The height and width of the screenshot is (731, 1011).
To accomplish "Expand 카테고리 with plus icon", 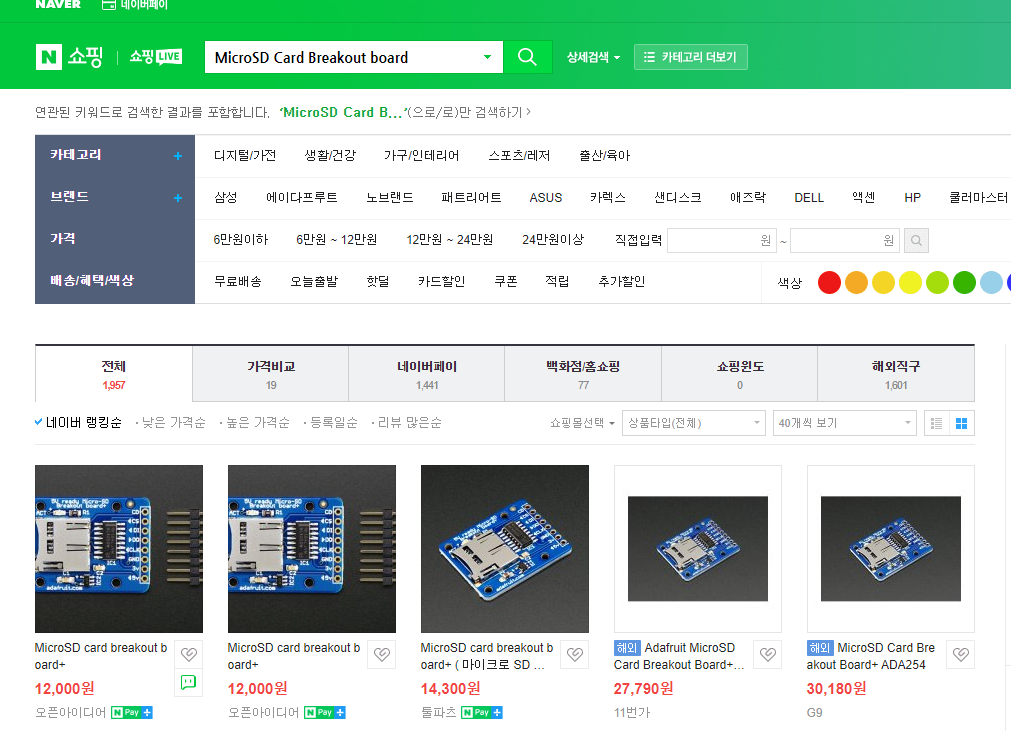I will click(178, 156).
